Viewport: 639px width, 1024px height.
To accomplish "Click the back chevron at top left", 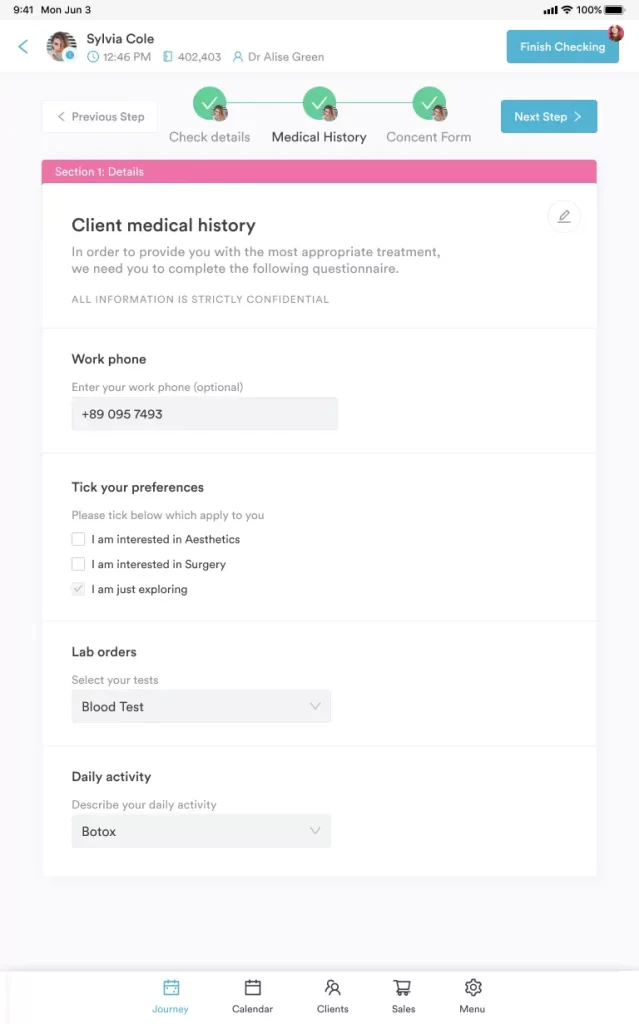I will pyautogui.click(x=22, y=46).
